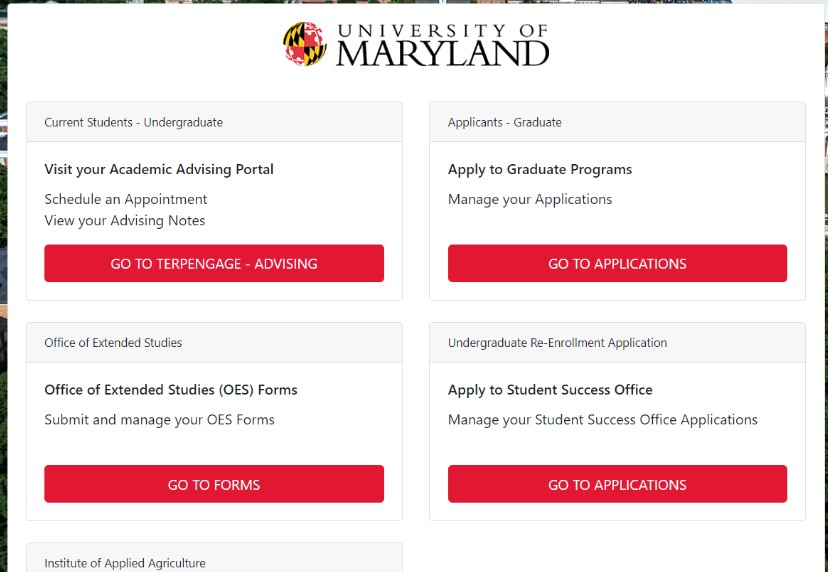
Task: Click Visit your Academic Advising Portal heading
Action: coord(159,170)
